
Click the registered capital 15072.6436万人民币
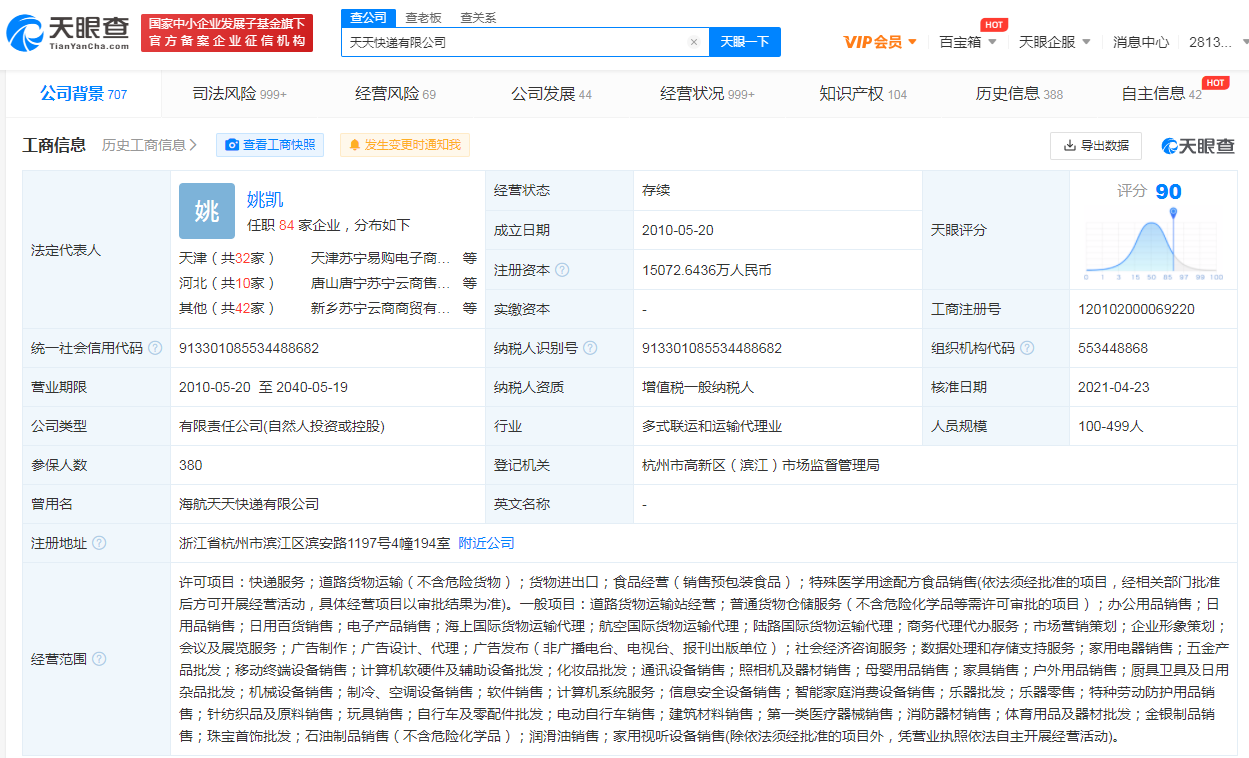(x=706, y=270)
